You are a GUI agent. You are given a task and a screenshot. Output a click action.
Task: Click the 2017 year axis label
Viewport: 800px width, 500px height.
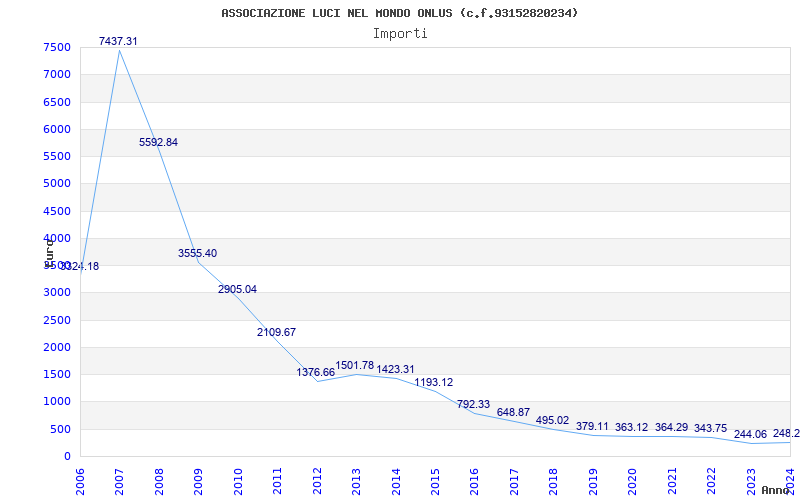(x=514, y=481)
